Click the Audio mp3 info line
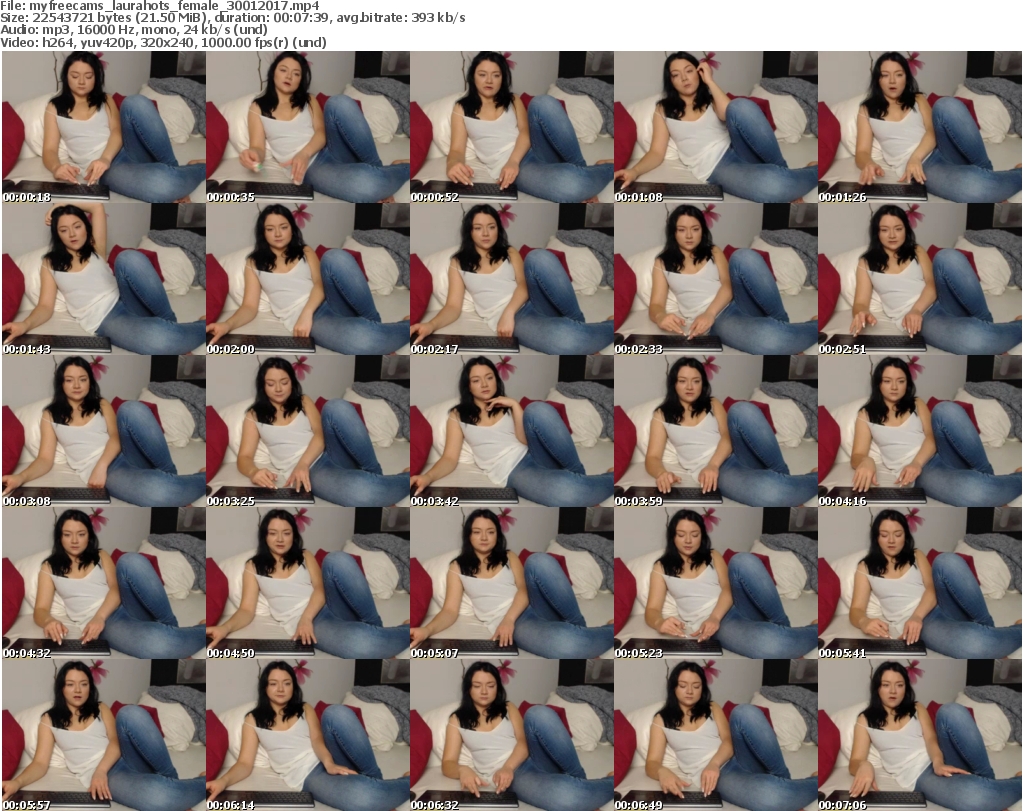1024x811 pixels. click(x=134, y=30)
